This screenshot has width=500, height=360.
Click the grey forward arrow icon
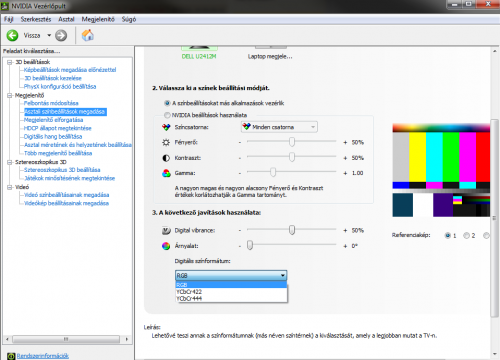click(x=61, y=35)
